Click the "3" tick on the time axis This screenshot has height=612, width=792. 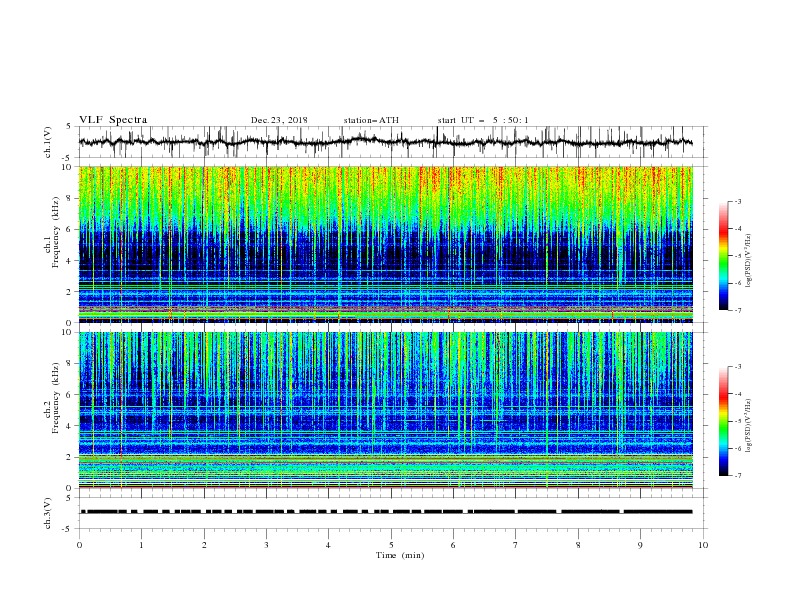click(x=266, y=545)
